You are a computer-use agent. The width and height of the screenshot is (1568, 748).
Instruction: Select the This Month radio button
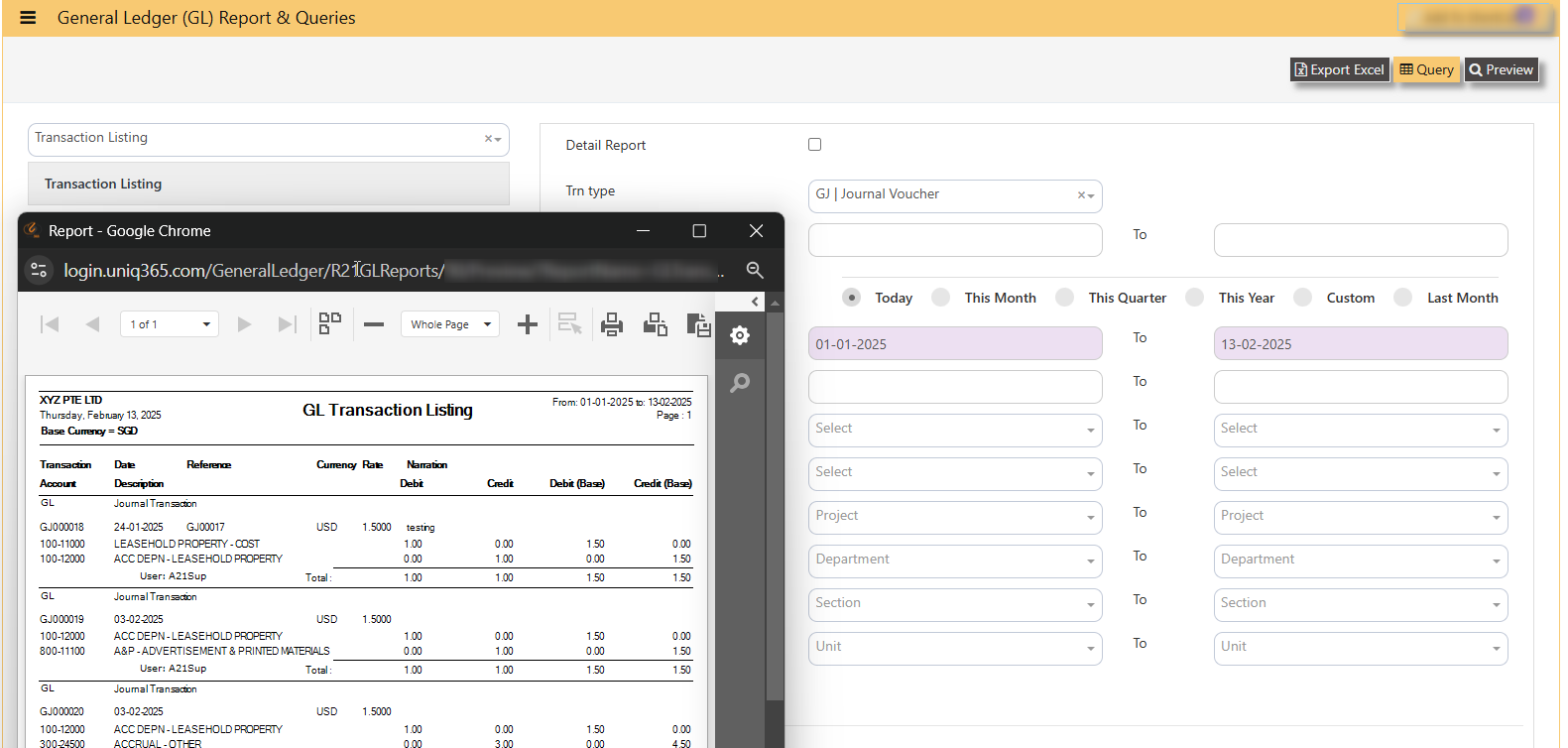940,297
